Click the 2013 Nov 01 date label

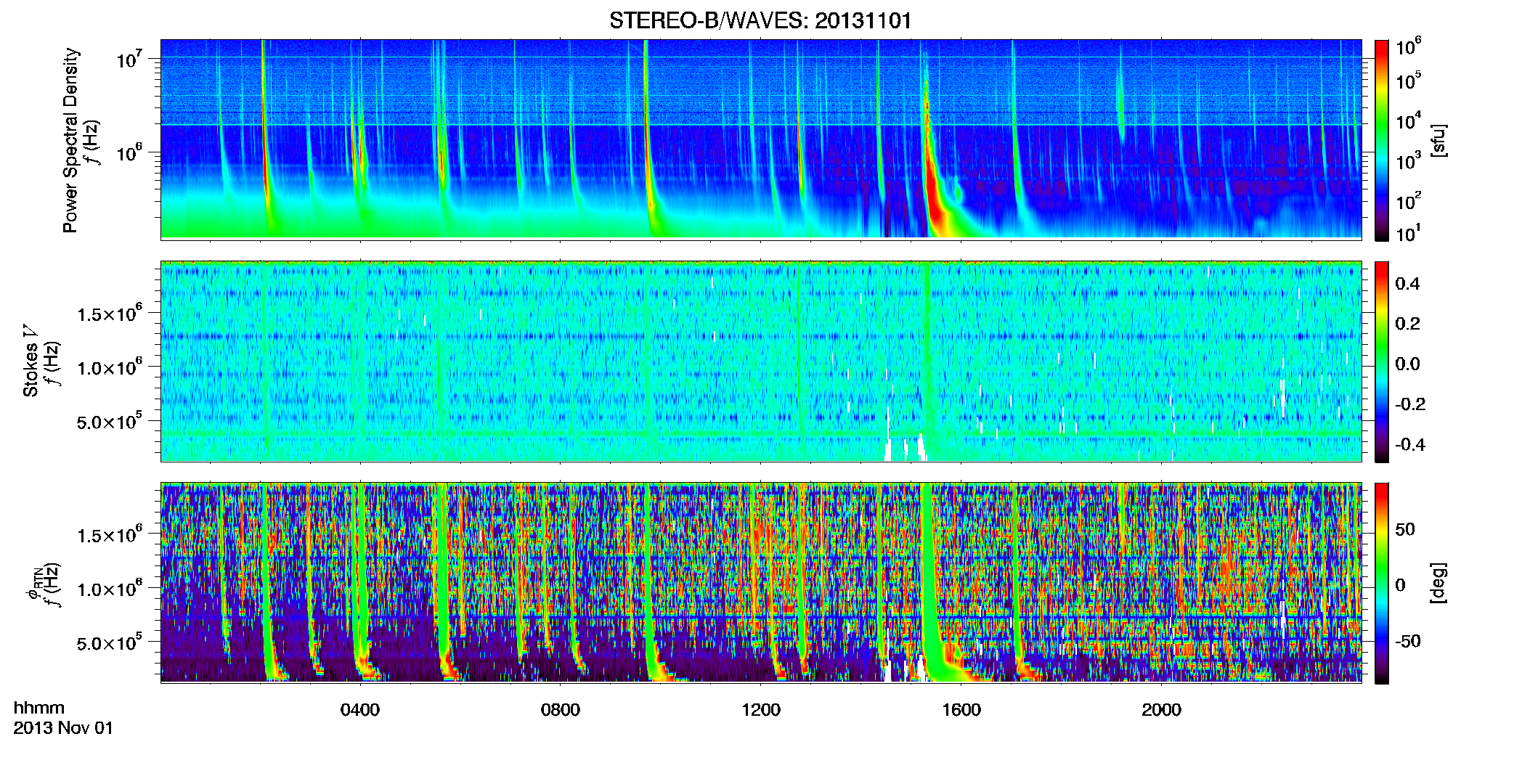[63, 728]
